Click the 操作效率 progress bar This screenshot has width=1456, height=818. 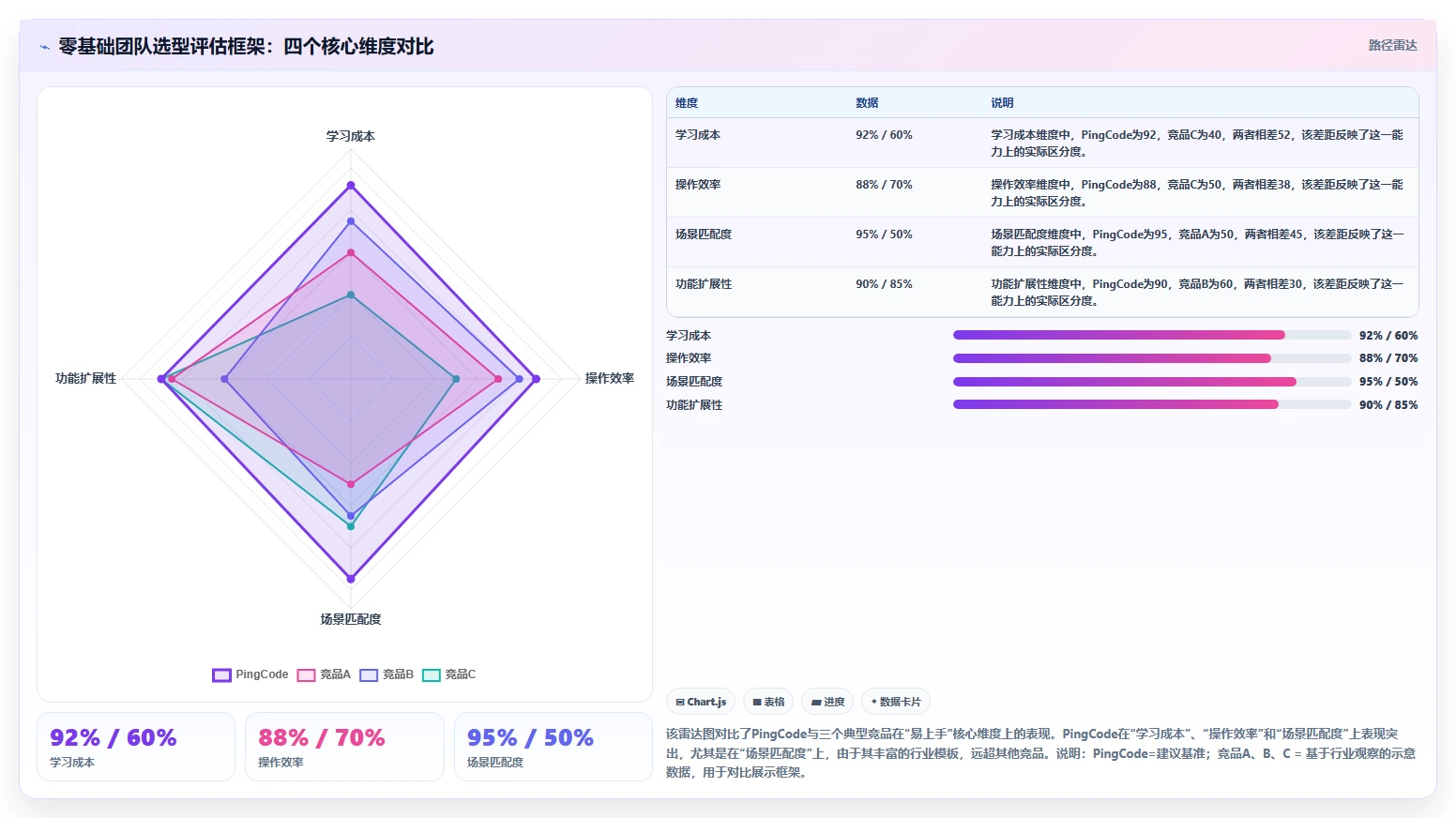click(1152, 358)
